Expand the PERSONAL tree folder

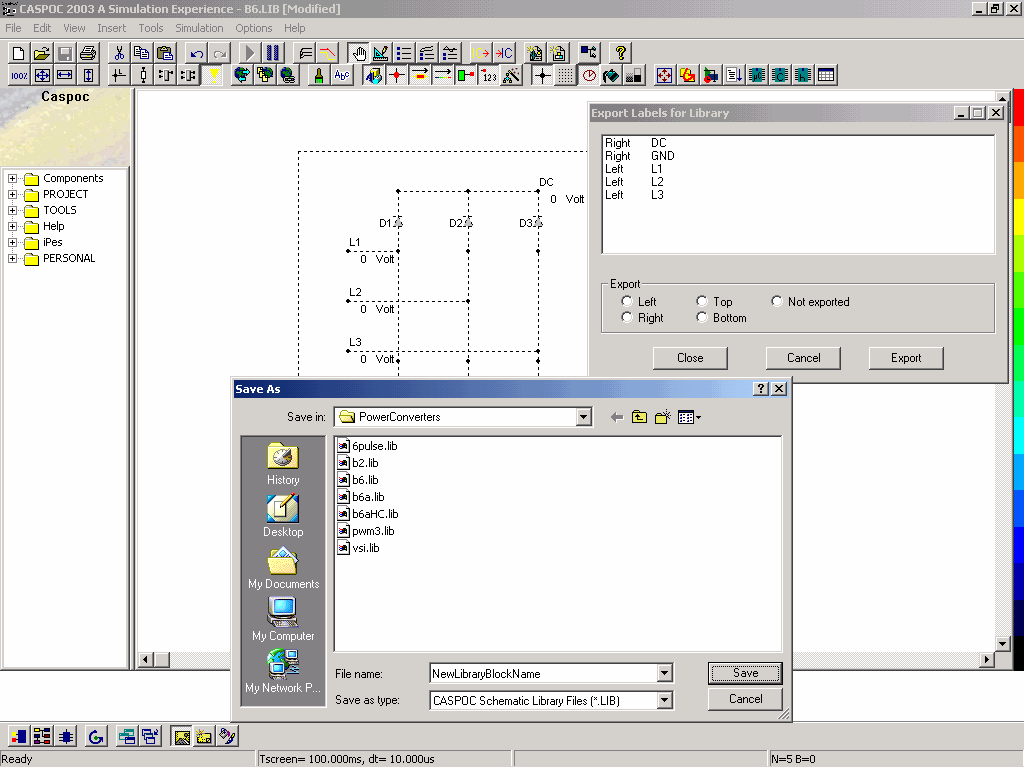[x=12, y=258]
